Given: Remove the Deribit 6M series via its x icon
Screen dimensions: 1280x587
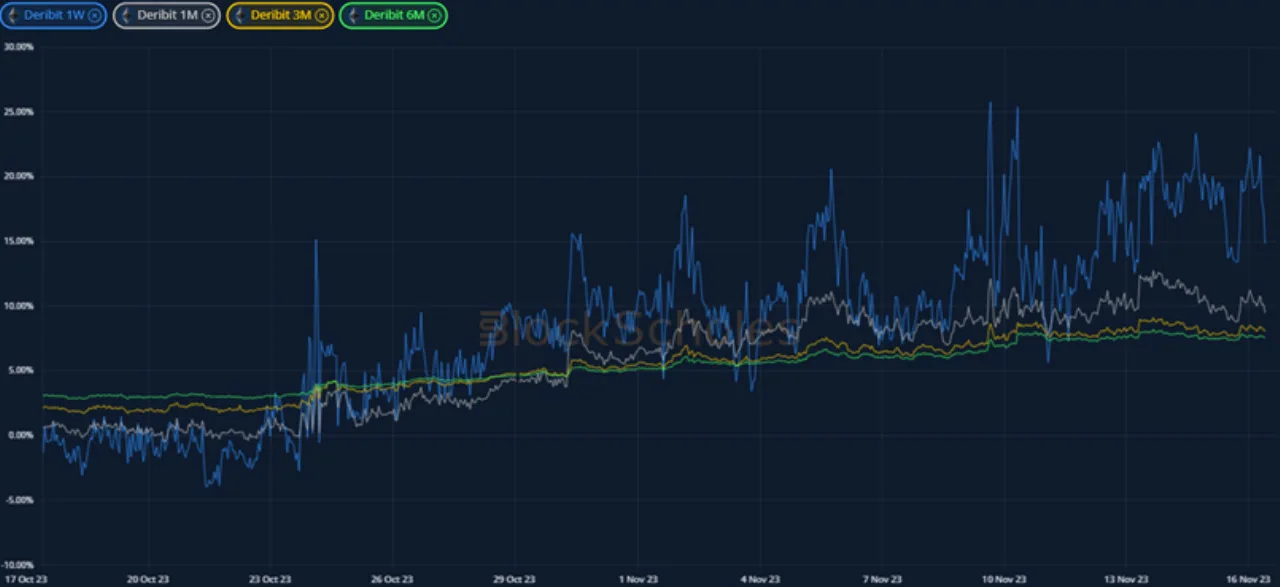Looking at the screenshot, I should click(x=435, y=15).
